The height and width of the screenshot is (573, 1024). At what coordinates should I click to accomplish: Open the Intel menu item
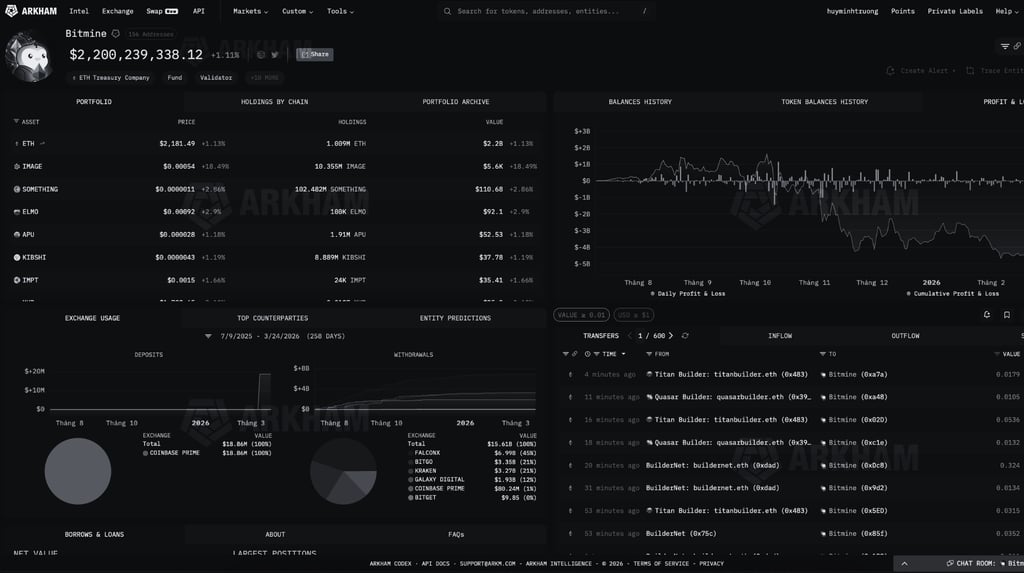click(x=79, y=11)
